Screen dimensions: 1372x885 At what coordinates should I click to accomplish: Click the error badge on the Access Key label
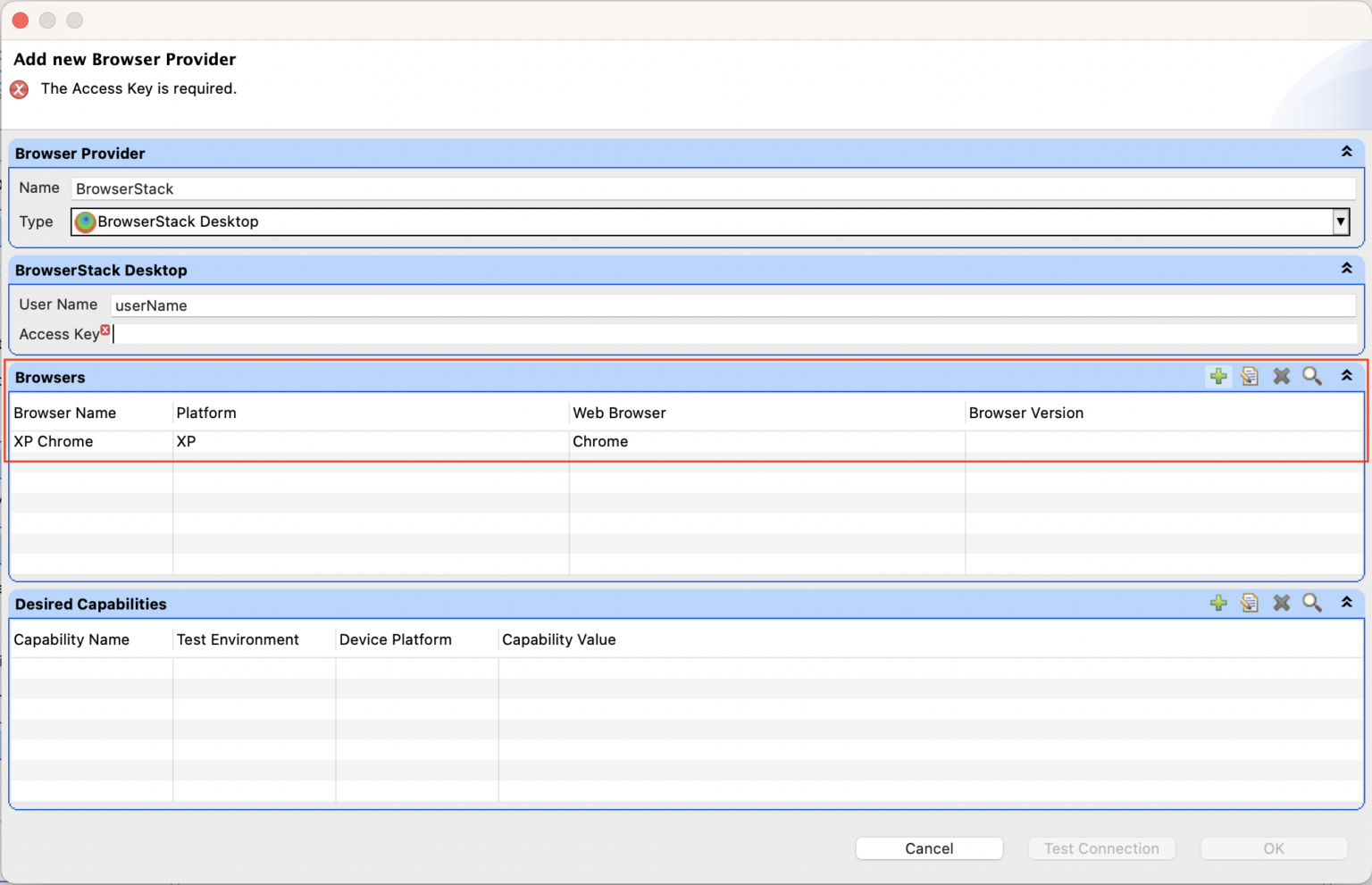(105, 330)
